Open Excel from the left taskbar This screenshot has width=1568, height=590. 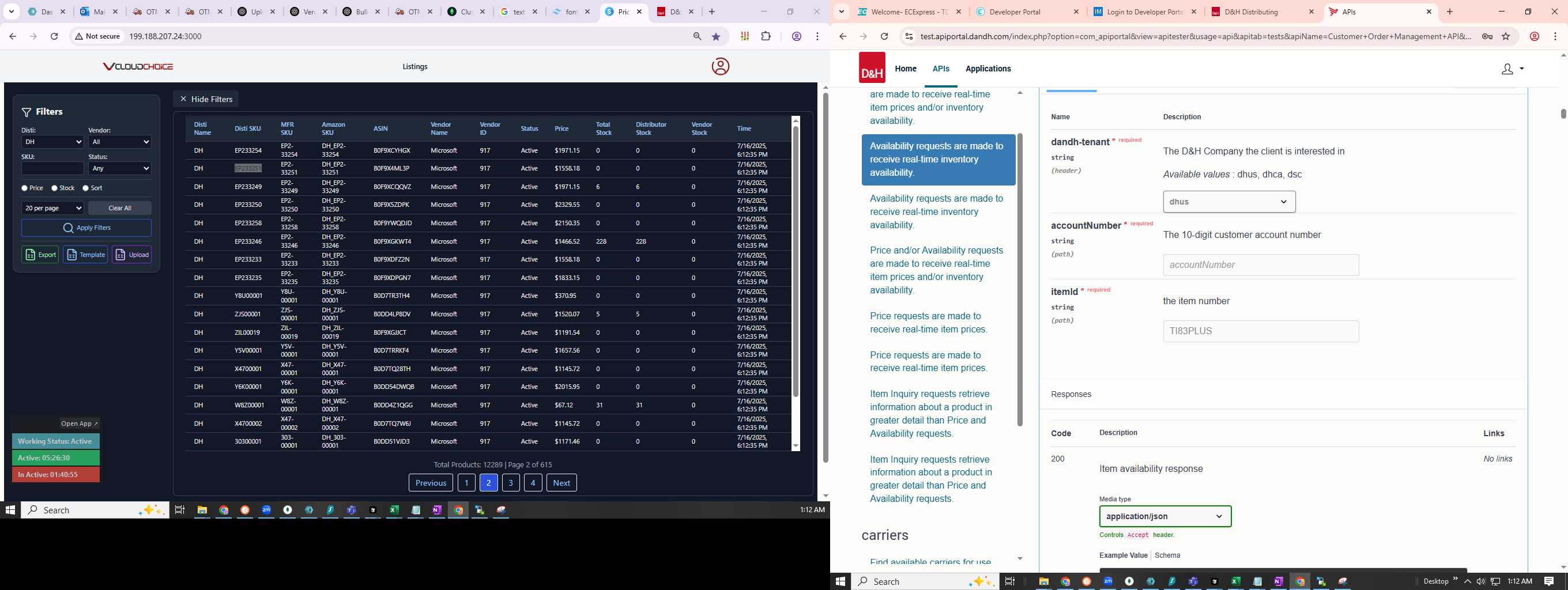pyautogui.click(x=394, y=510)
